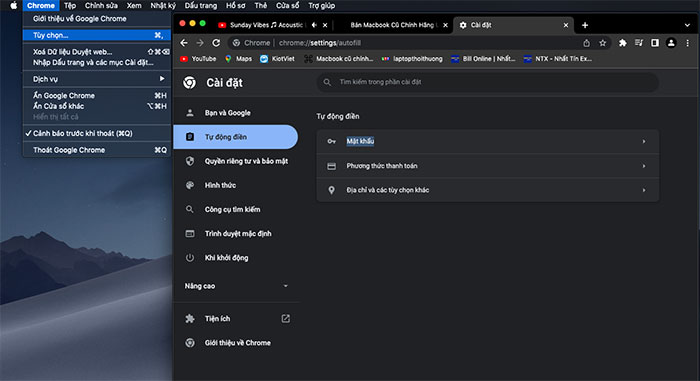Open Bill Online bookmark

tap(483, 59)
